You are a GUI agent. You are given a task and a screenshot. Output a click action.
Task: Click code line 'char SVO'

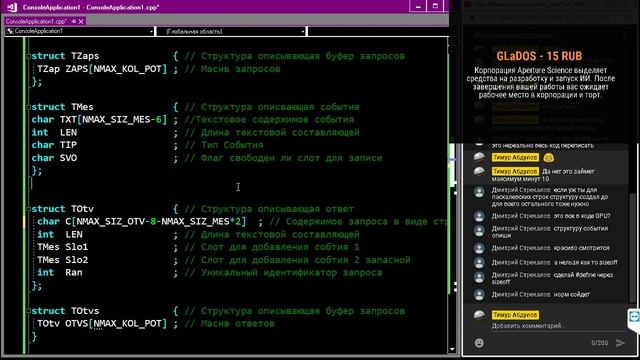[x=54, y=158]
